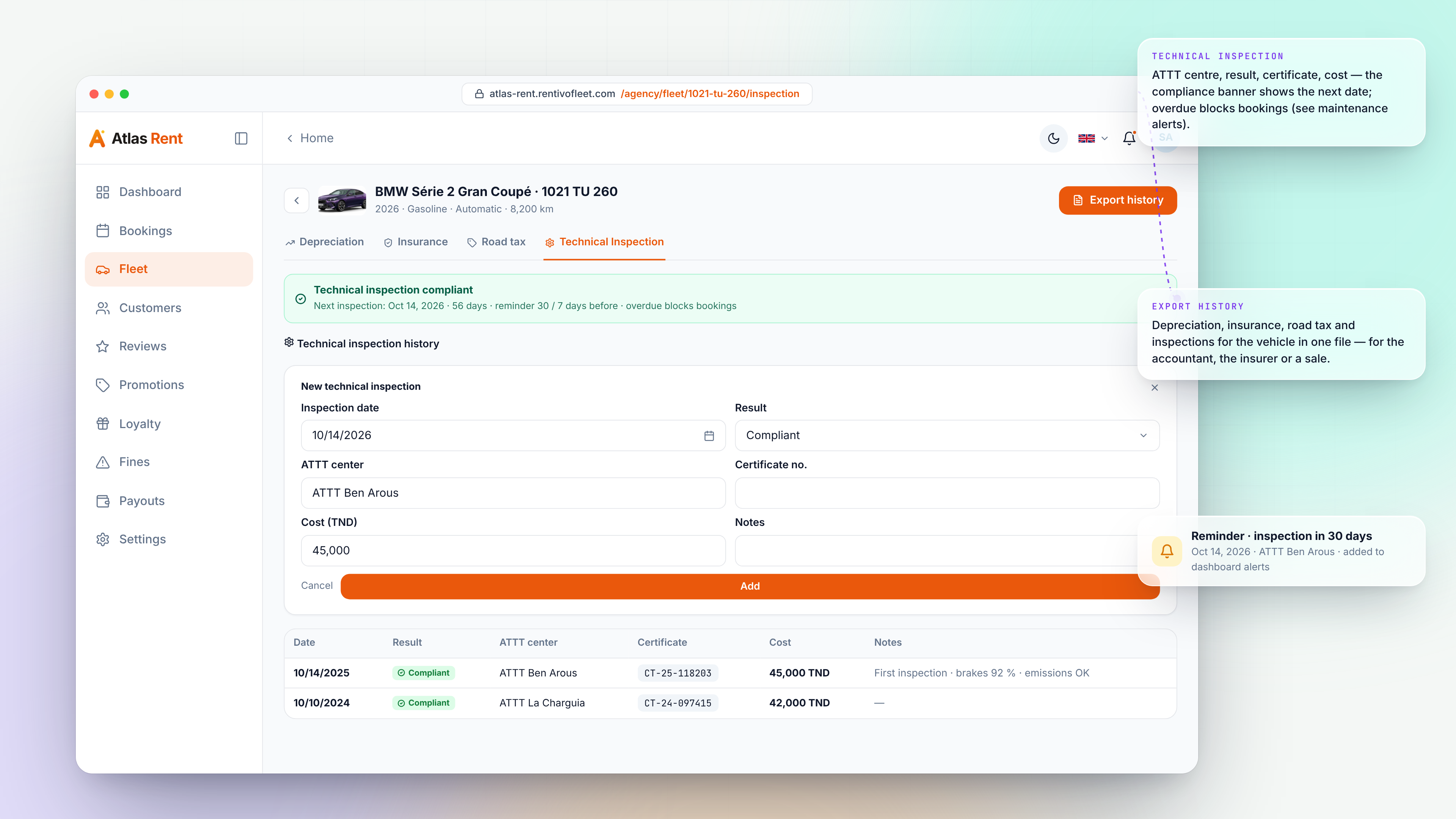Select Fleet in the sidebar
The width and height of the screenshot is (1456, 819).
coord(168,269)
